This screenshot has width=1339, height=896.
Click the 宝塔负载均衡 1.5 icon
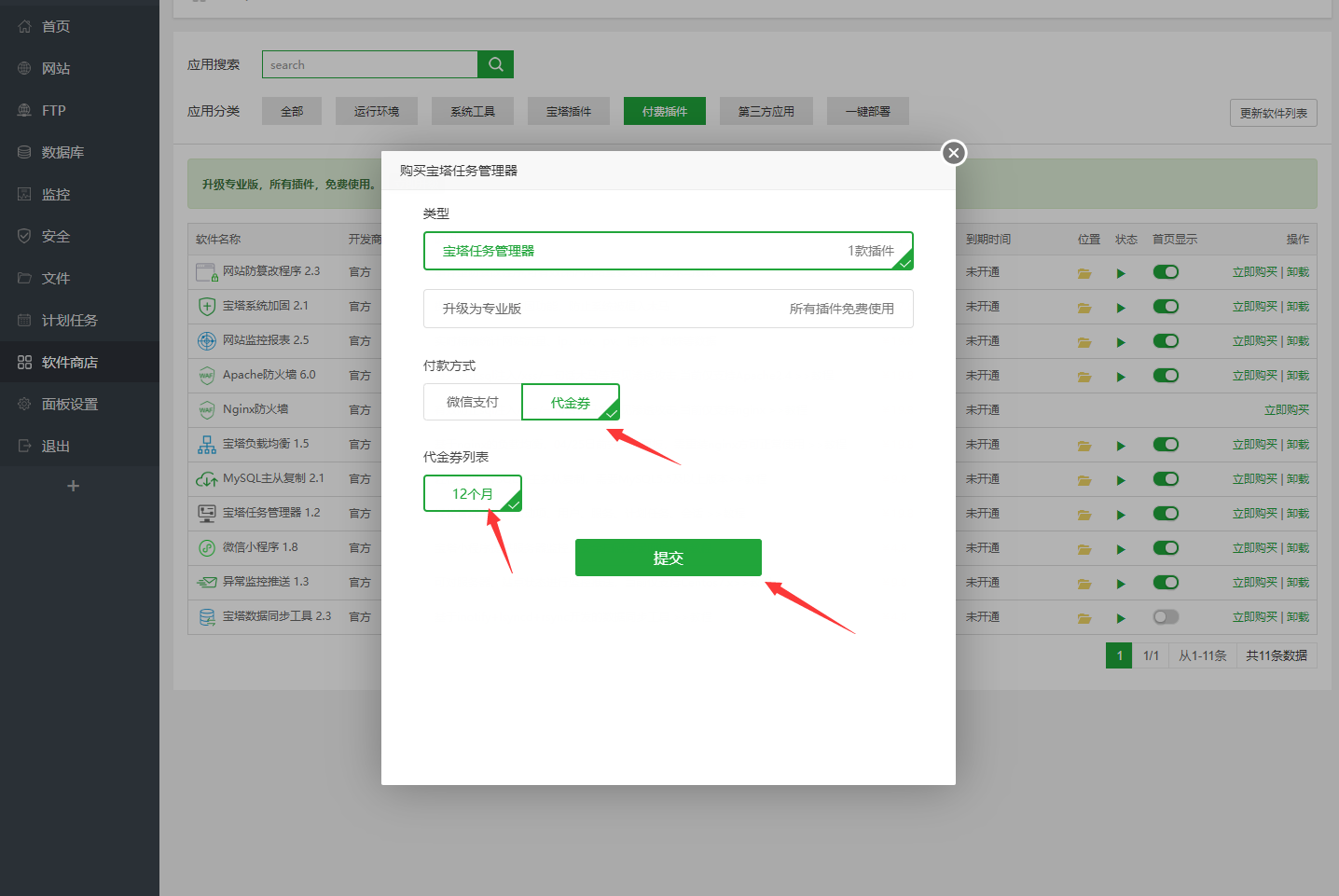pyautogui.click(x=207, y=444)
